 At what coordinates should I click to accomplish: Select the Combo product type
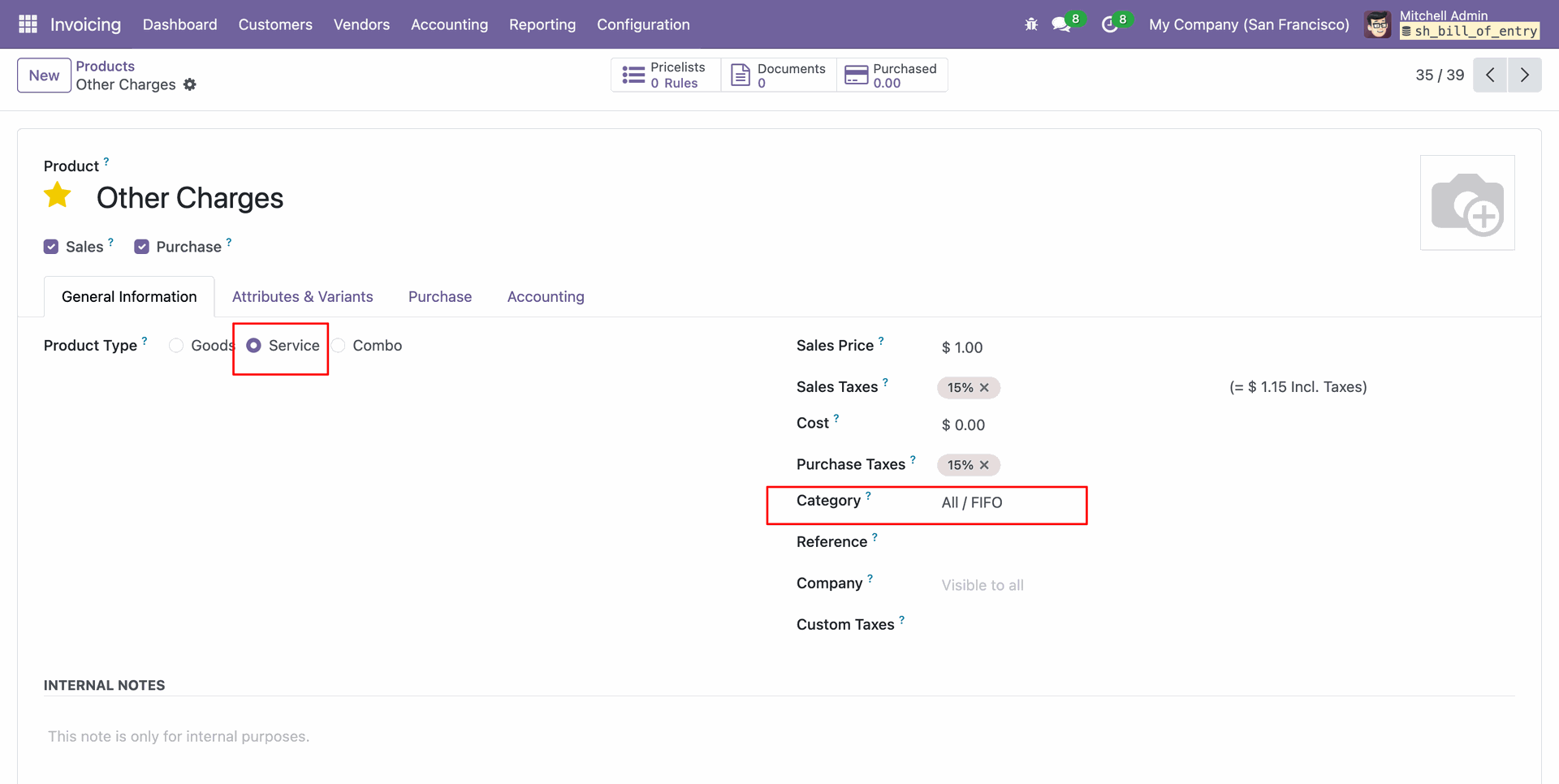point(339,346)
